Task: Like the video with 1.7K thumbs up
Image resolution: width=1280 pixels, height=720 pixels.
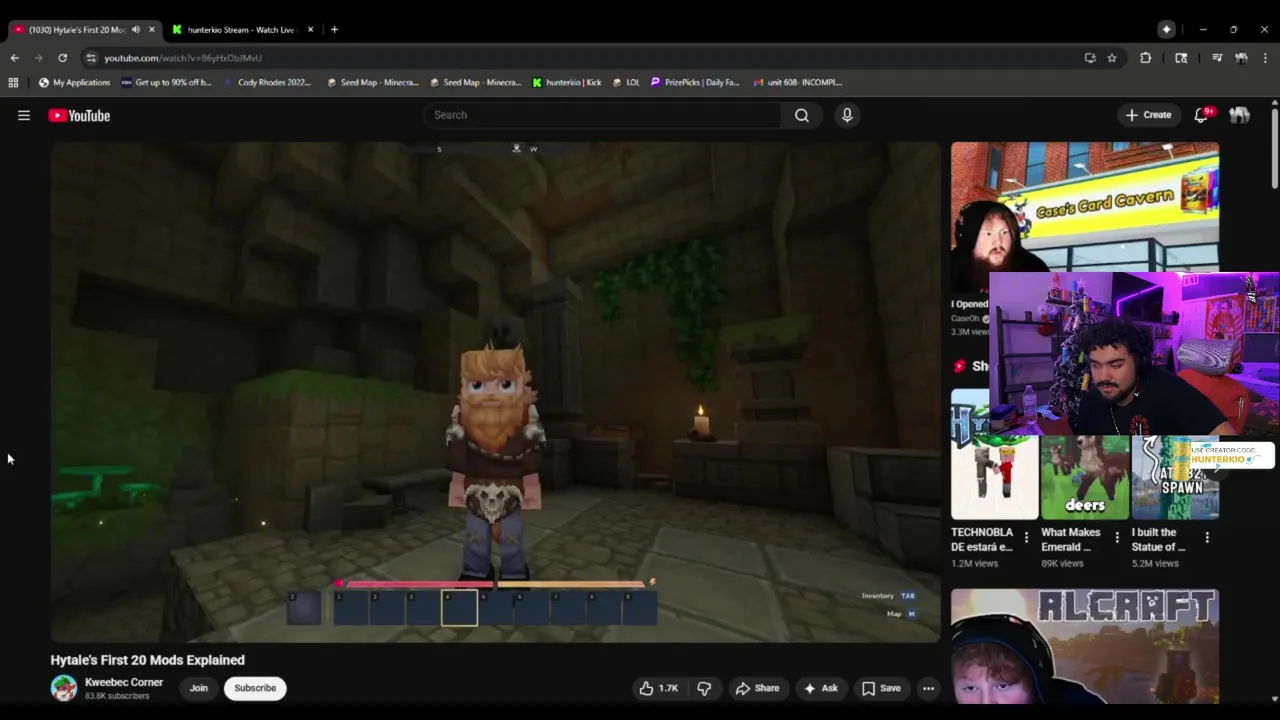Action: pos(658,688)
